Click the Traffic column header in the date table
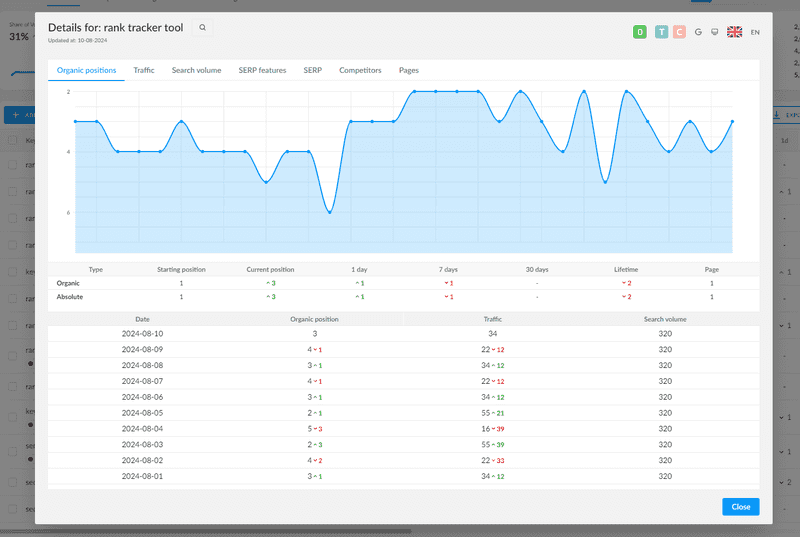800x537 pixels. pos(492,319)
